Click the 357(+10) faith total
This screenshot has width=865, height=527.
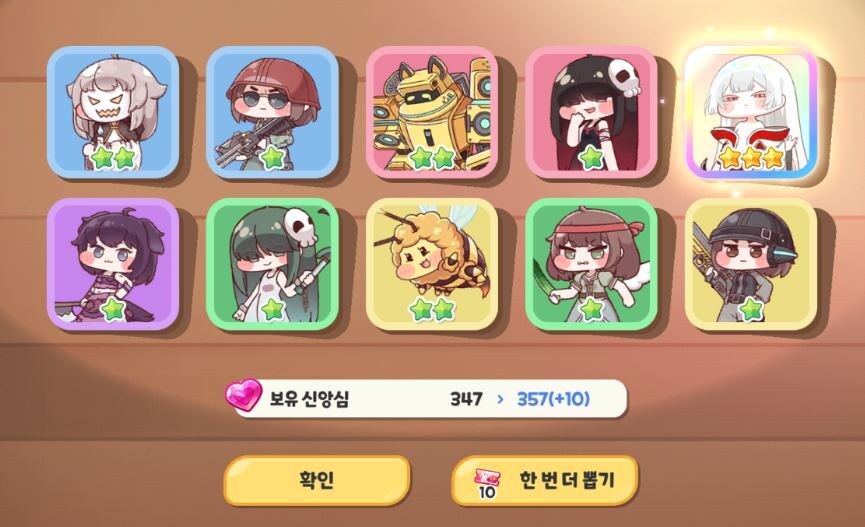pyautogui.click(x=553, y=398)
